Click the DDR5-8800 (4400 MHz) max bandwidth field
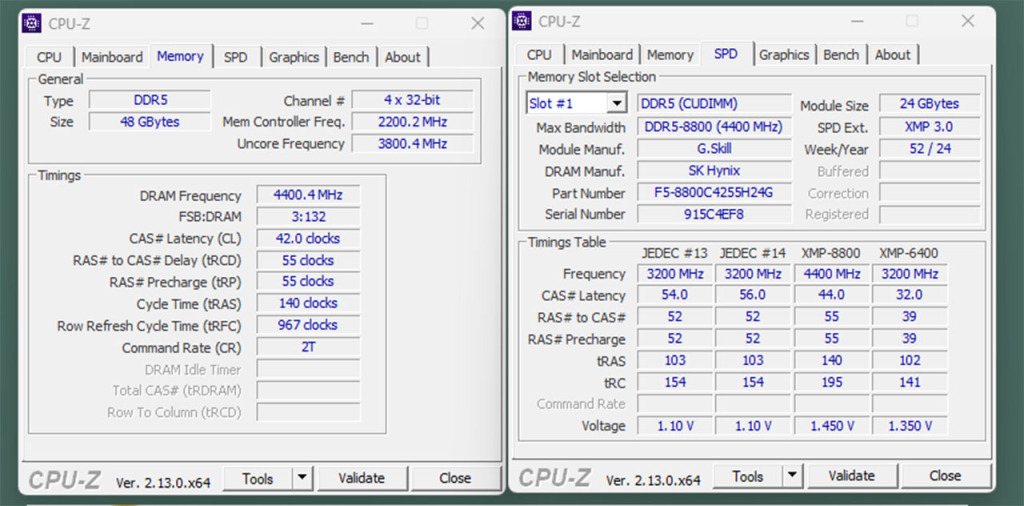The width and height of the screenshot is (1024, 506). click(x=714, y=127)
